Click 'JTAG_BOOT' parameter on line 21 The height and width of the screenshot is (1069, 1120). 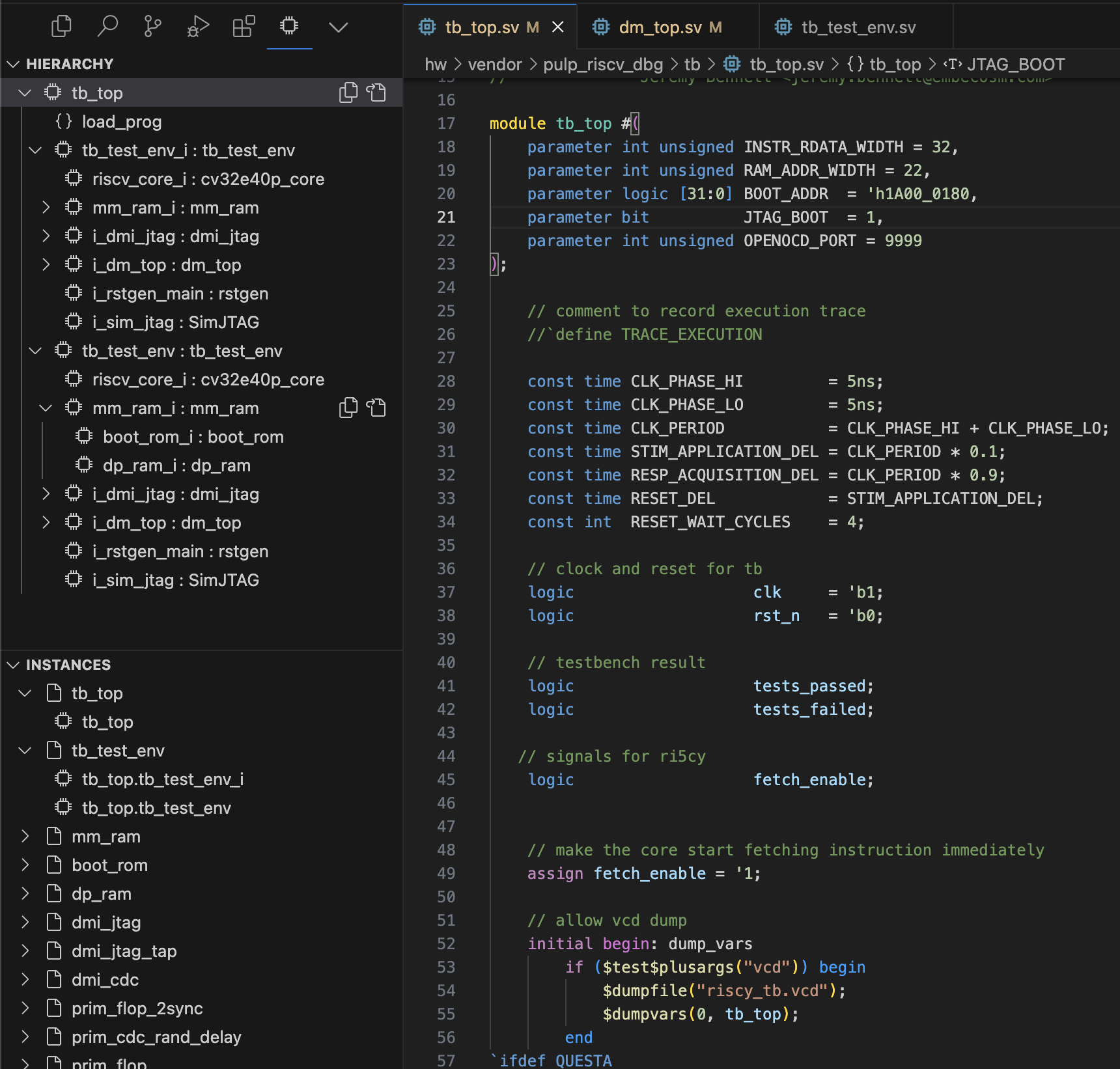click(786, 217)
